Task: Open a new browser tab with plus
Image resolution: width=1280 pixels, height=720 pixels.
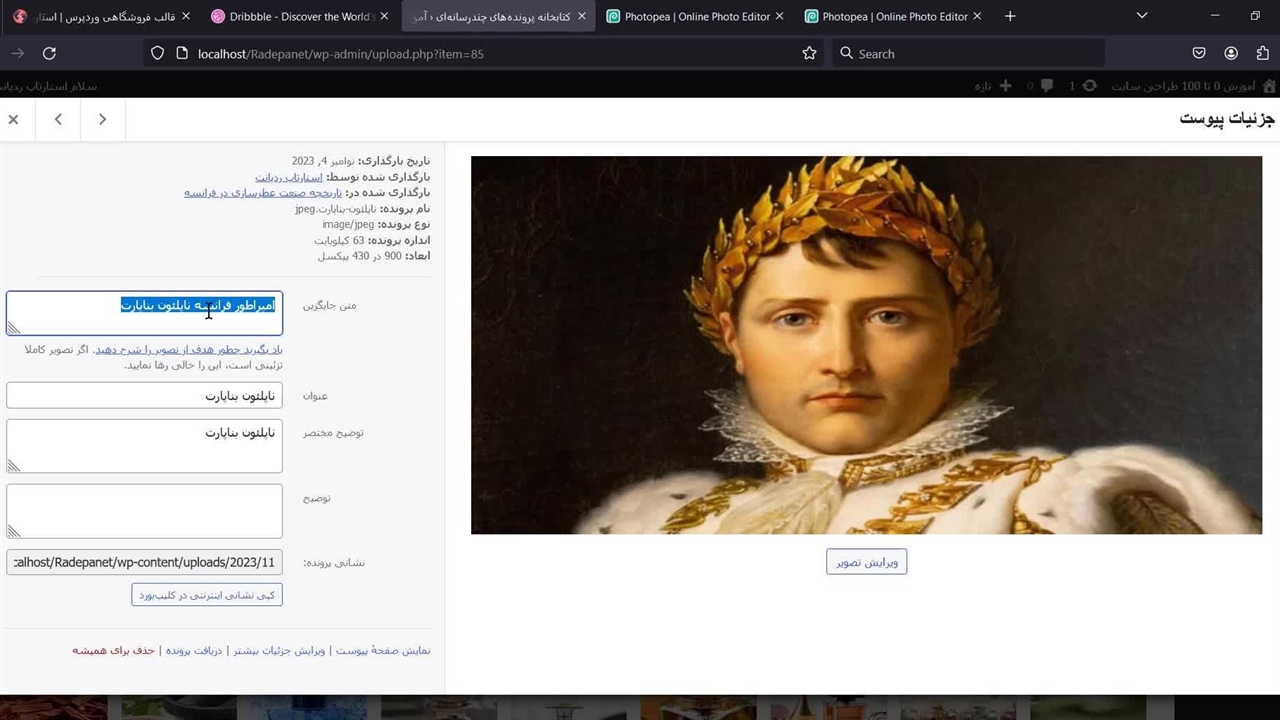Action: pos(1010,16)
